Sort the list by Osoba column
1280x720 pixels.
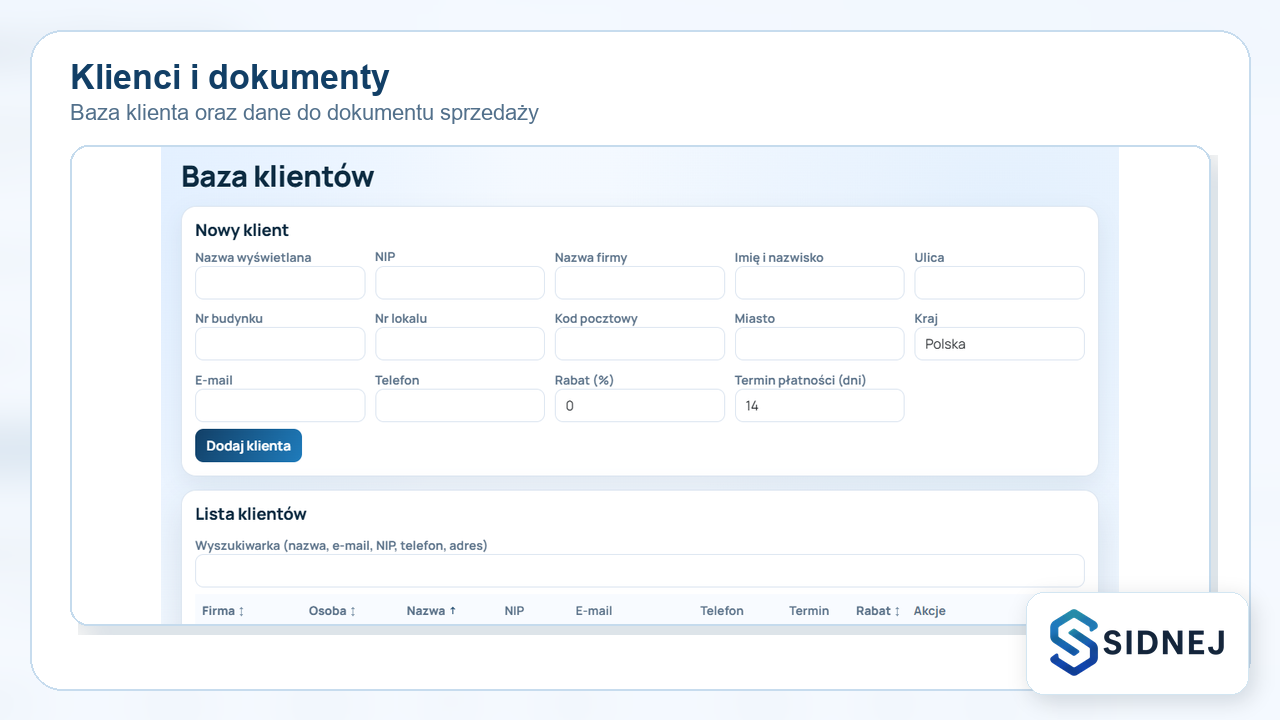tap(332, 611)
